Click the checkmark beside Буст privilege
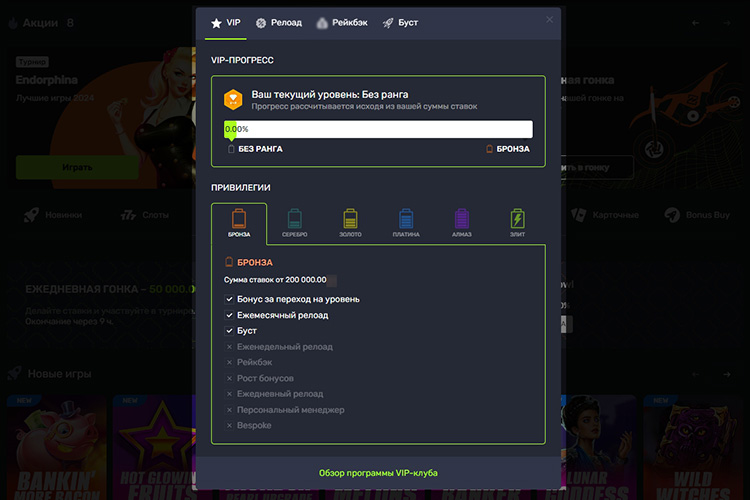The height and width of the screenshot is (500, 750). (x=229, y=331)
